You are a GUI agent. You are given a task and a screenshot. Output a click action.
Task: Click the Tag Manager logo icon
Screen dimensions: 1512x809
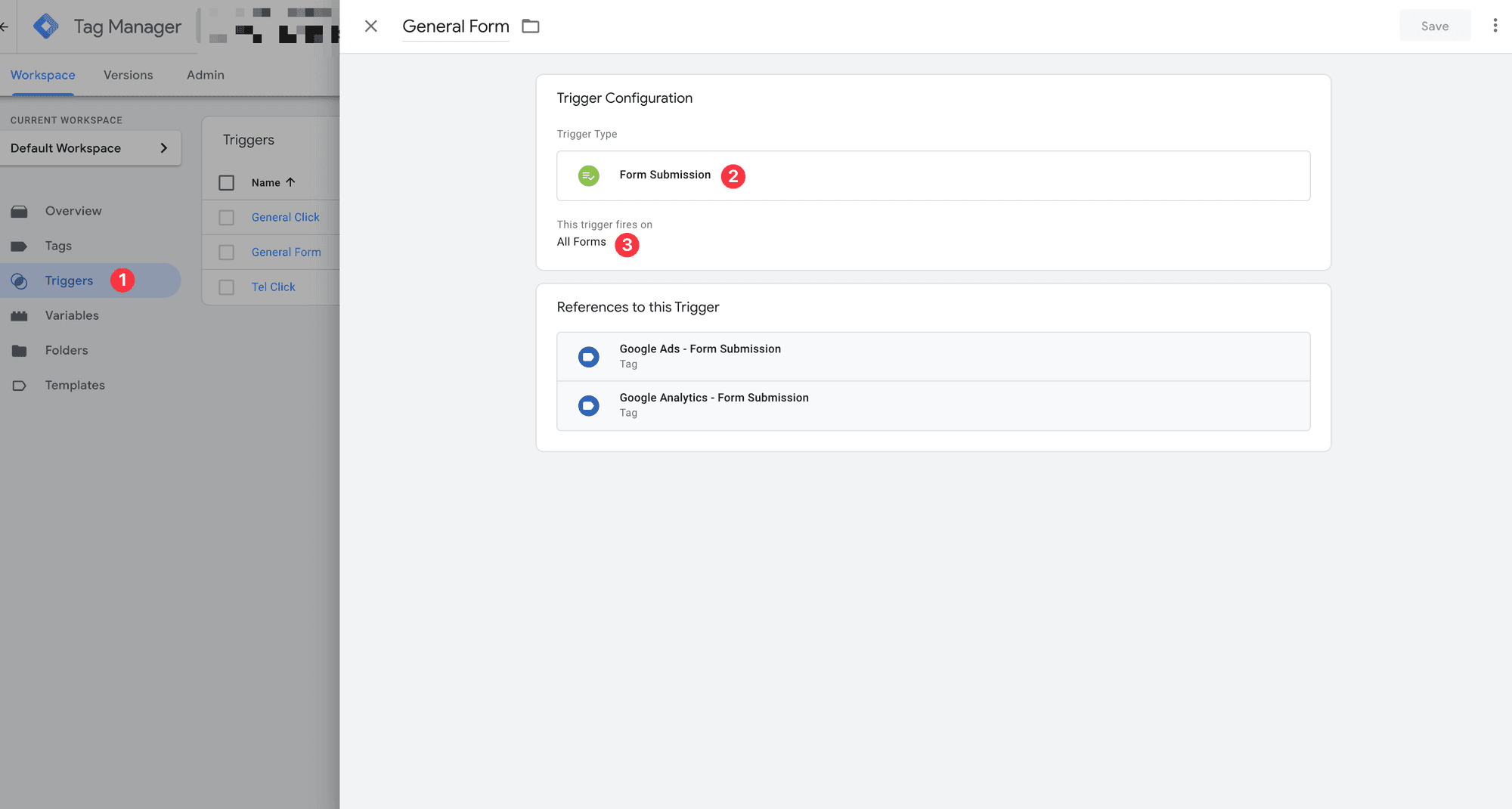pyautogui.click(x=46, y=26)
